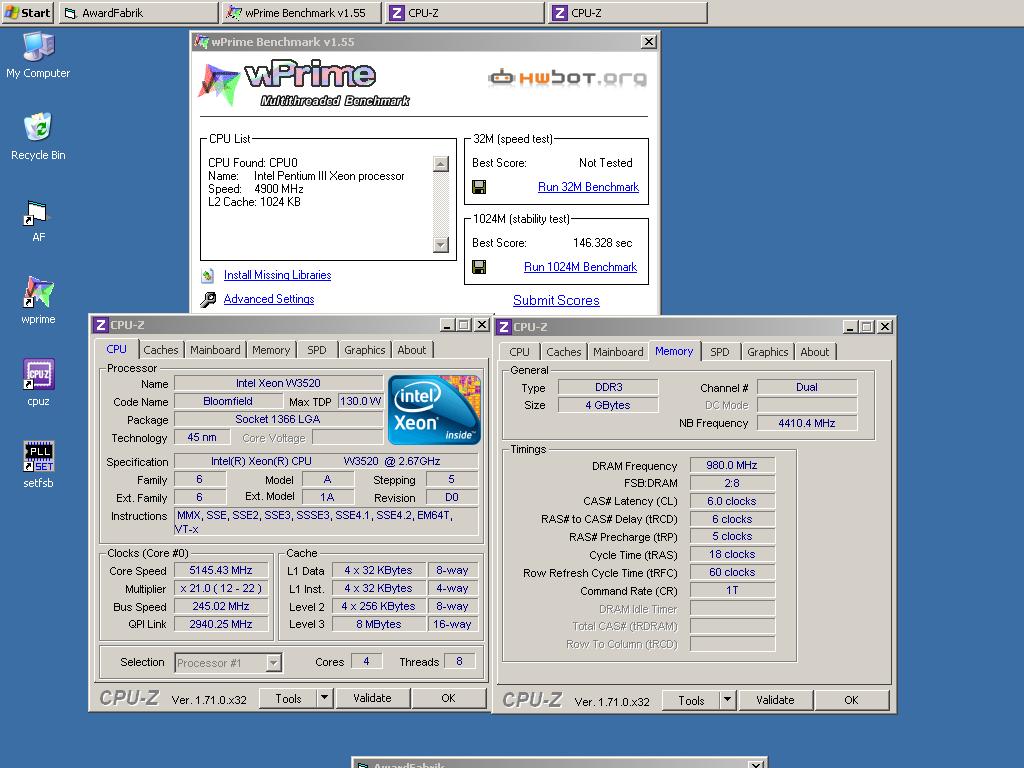Click the floppy save icon for 32M test
This screenshot has width=1024, height=768.
(479, 187)
